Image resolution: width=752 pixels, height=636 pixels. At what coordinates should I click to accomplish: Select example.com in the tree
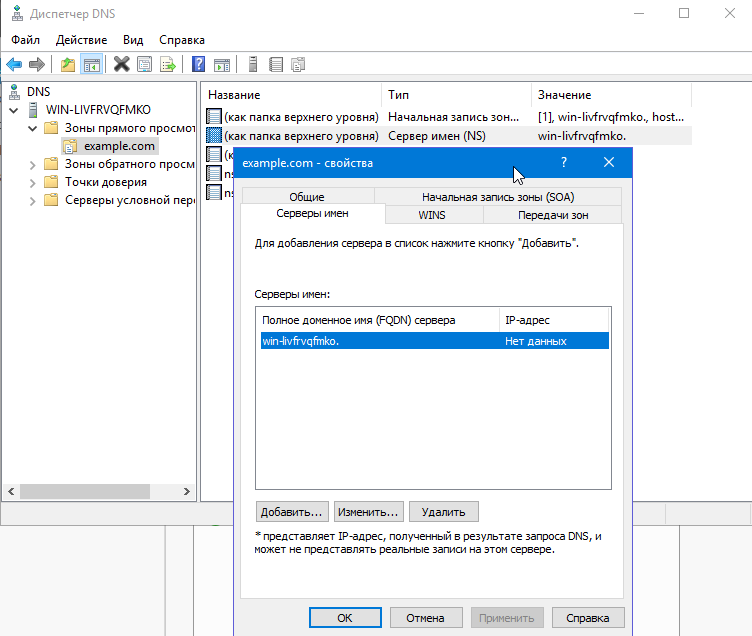[x=119, y=146]
